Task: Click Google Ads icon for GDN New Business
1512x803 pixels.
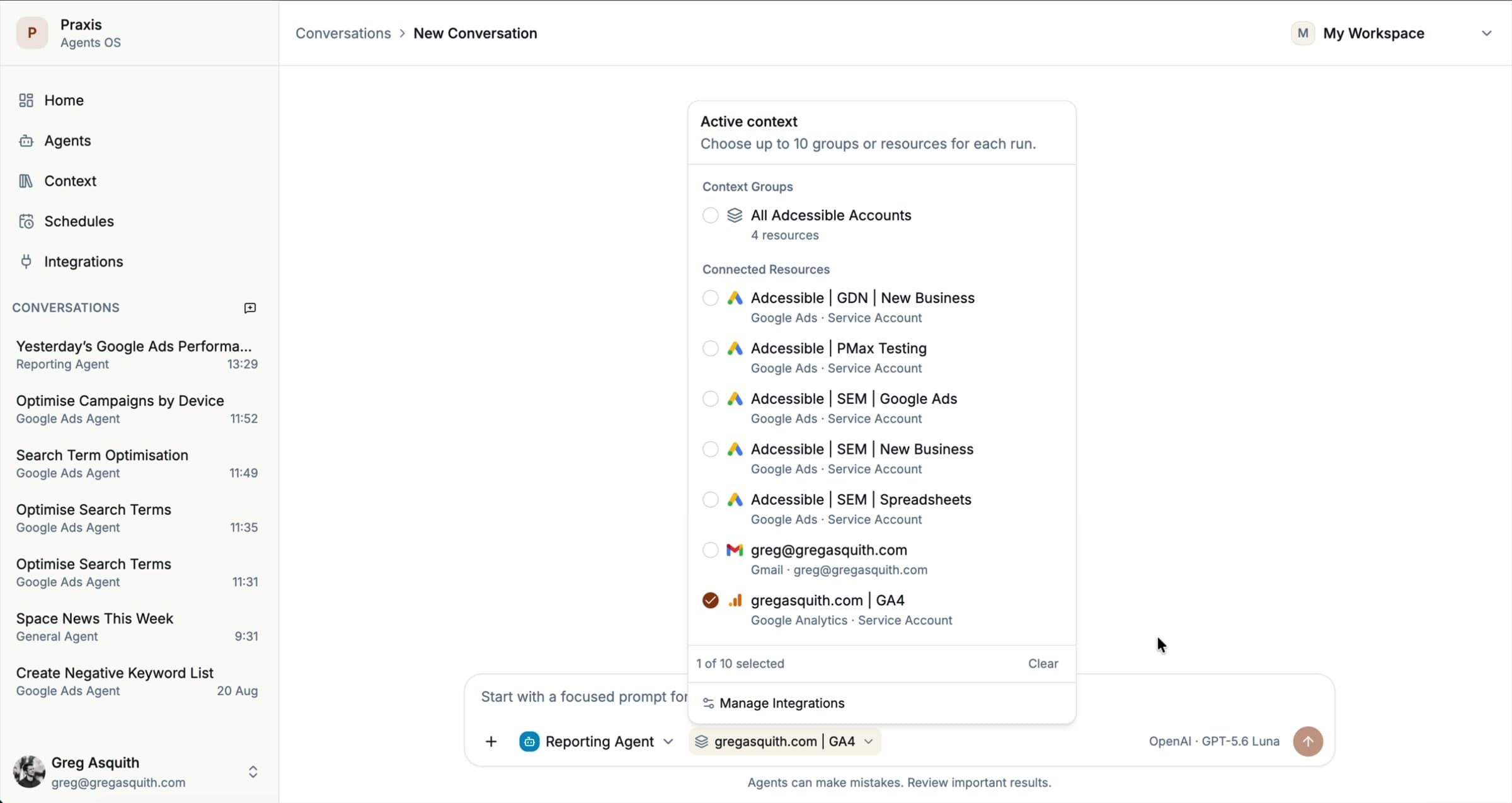Action: point(735,298)
